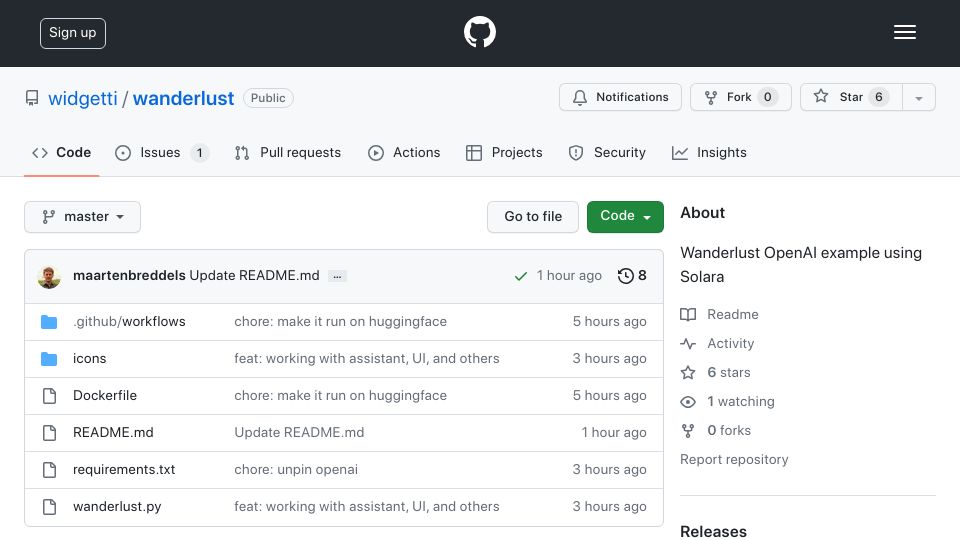Screen dimensions: 960x540
Task: Open the Releases heading link
Action: click(x=713, y=531)
